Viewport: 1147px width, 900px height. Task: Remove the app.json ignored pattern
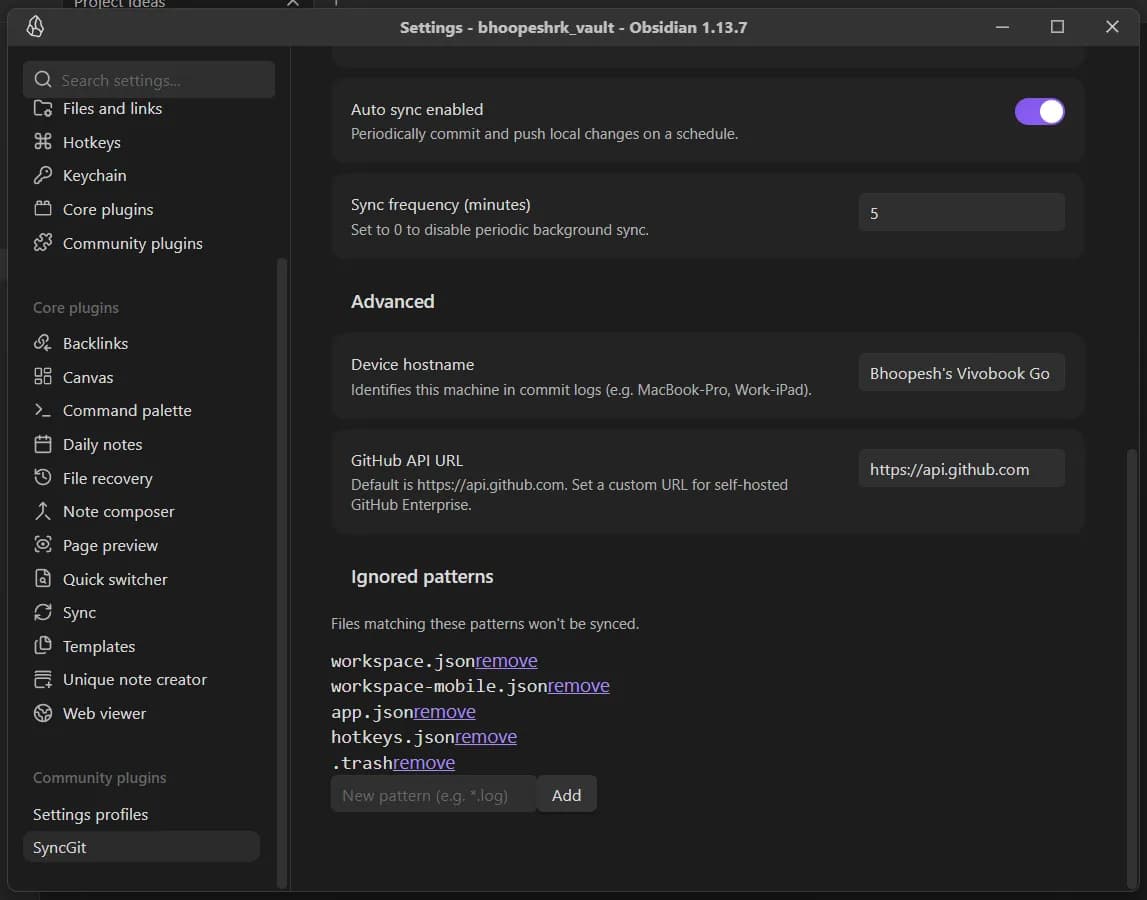point(445,711)
